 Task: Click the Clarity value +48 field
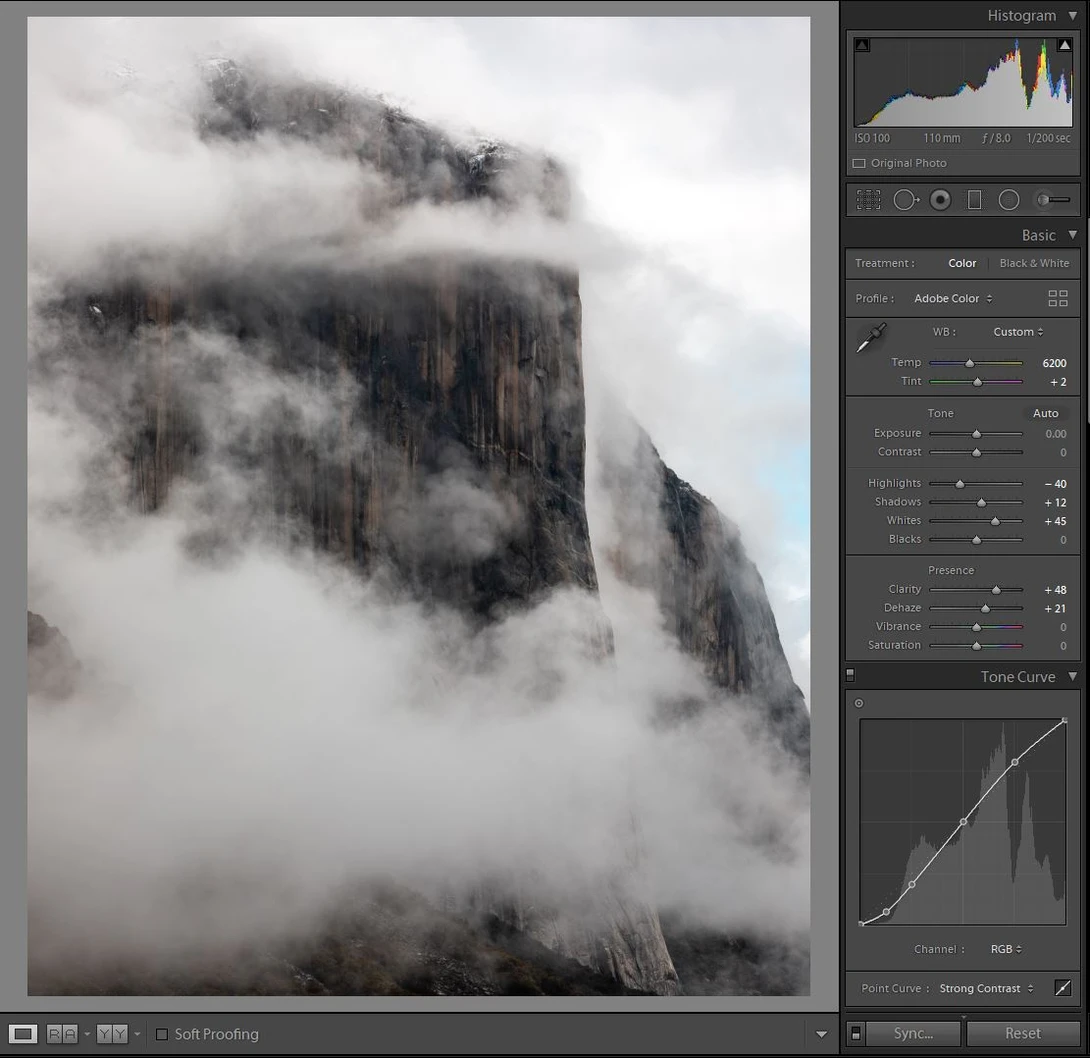1055,590
